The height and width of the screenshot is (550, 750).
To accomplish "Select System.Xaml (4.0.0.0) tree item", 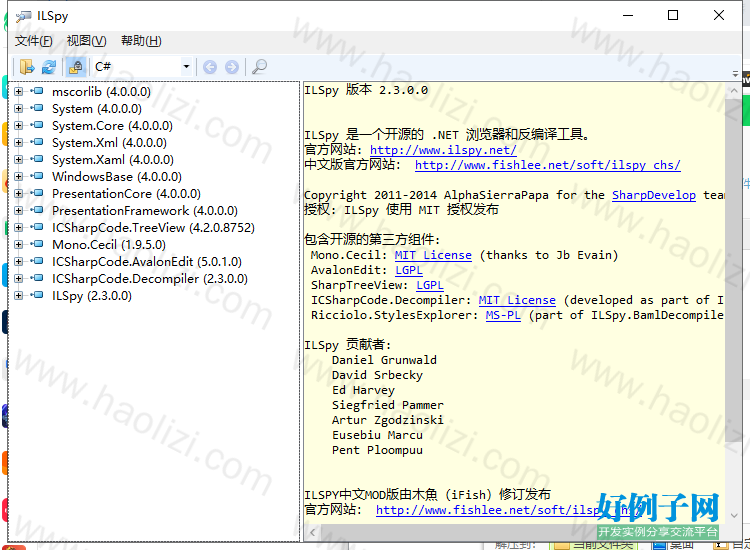I will [113, 160].
